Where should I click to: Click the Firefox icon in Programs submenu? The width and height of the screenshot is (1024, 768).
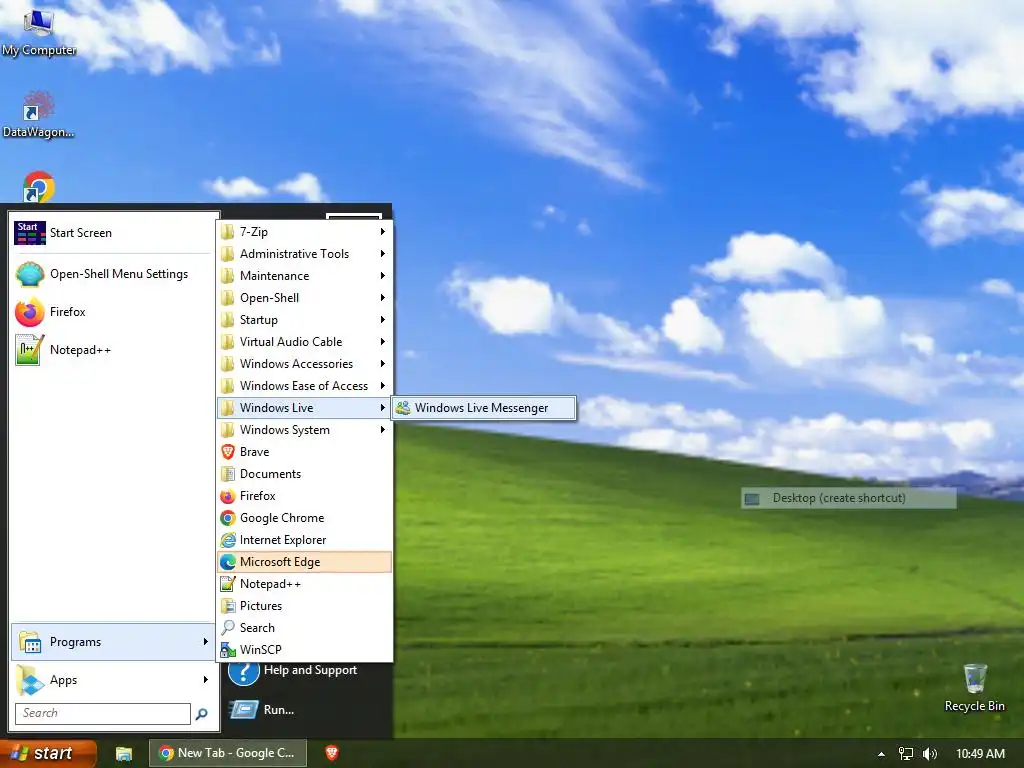tap(228, 496)
